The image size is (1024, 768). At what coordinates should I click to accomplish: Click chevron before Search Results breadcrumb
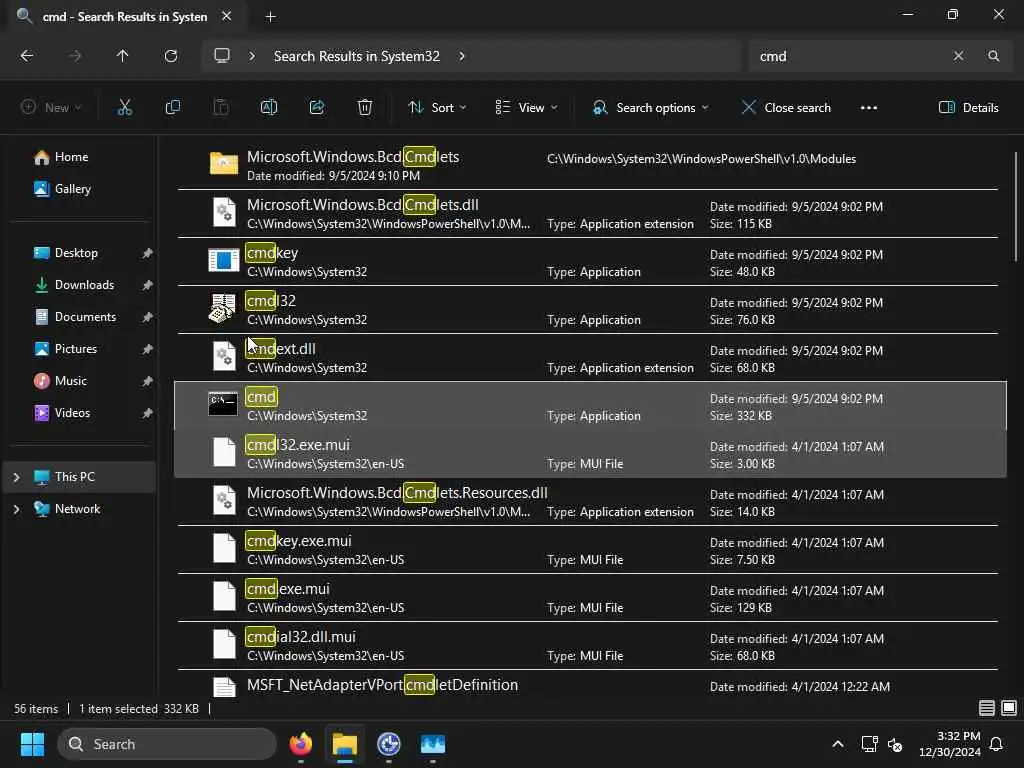point(251,56)
